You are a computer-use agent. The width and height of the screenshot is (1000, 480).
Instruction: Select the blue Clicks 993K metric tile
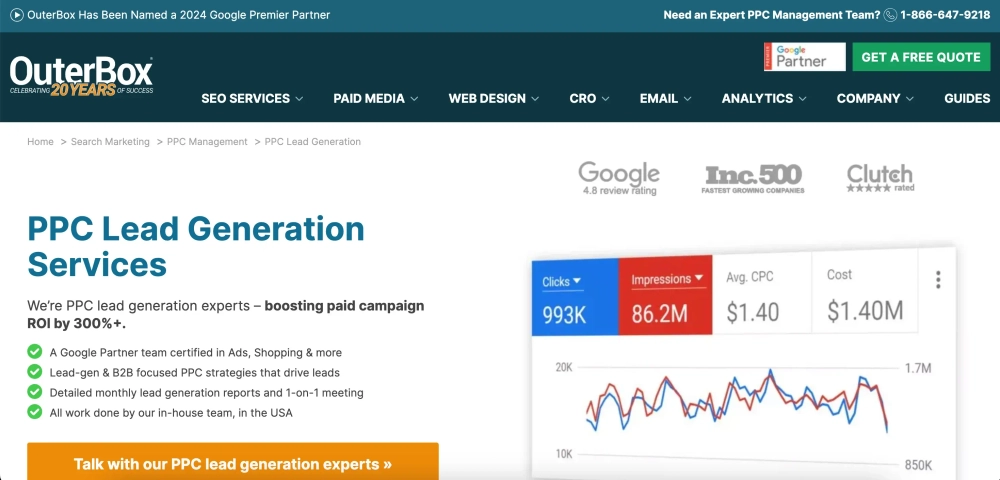coord(575,296)
